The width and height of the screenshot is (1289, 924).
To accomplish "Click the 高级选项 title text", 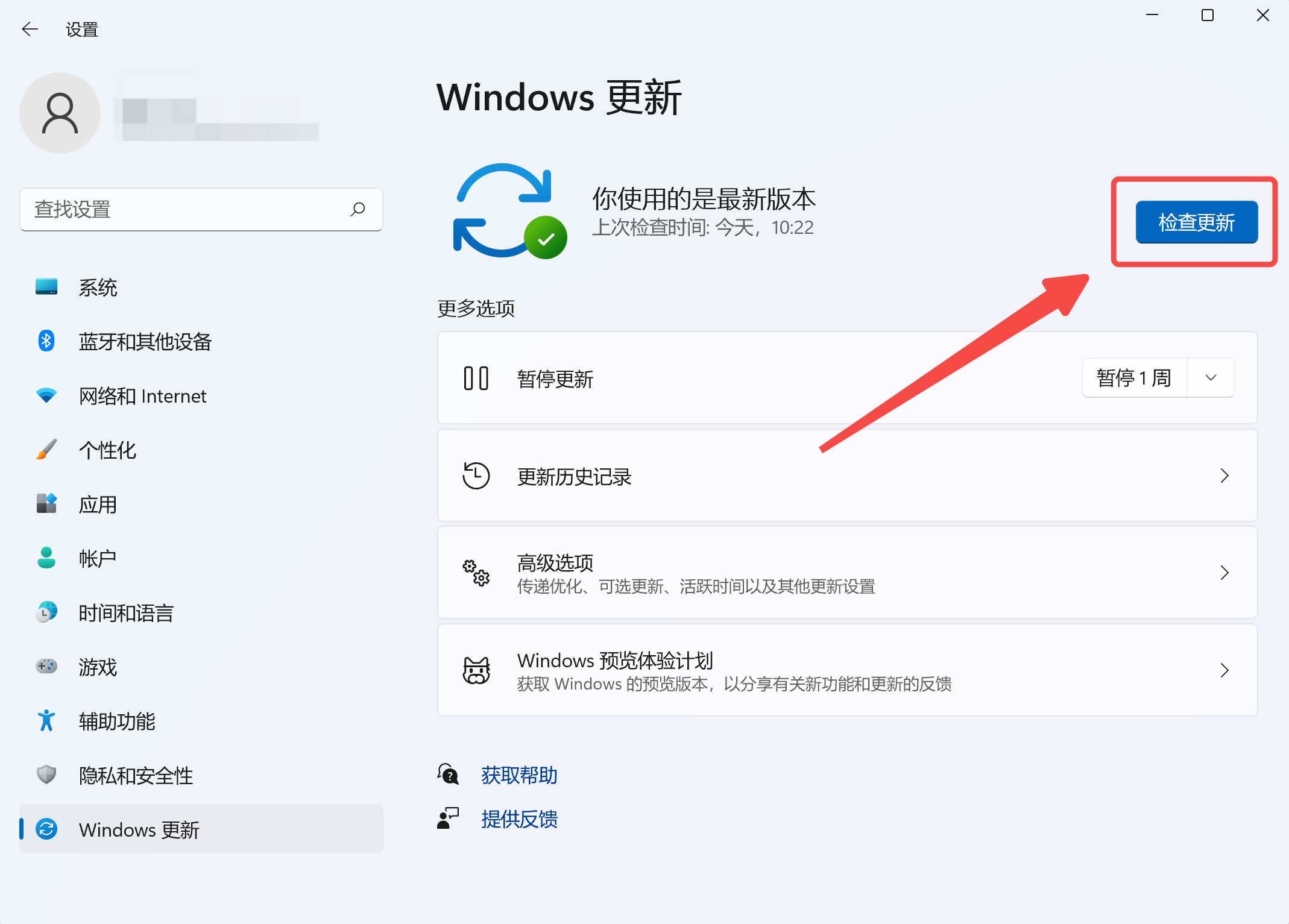I will 555,562.
